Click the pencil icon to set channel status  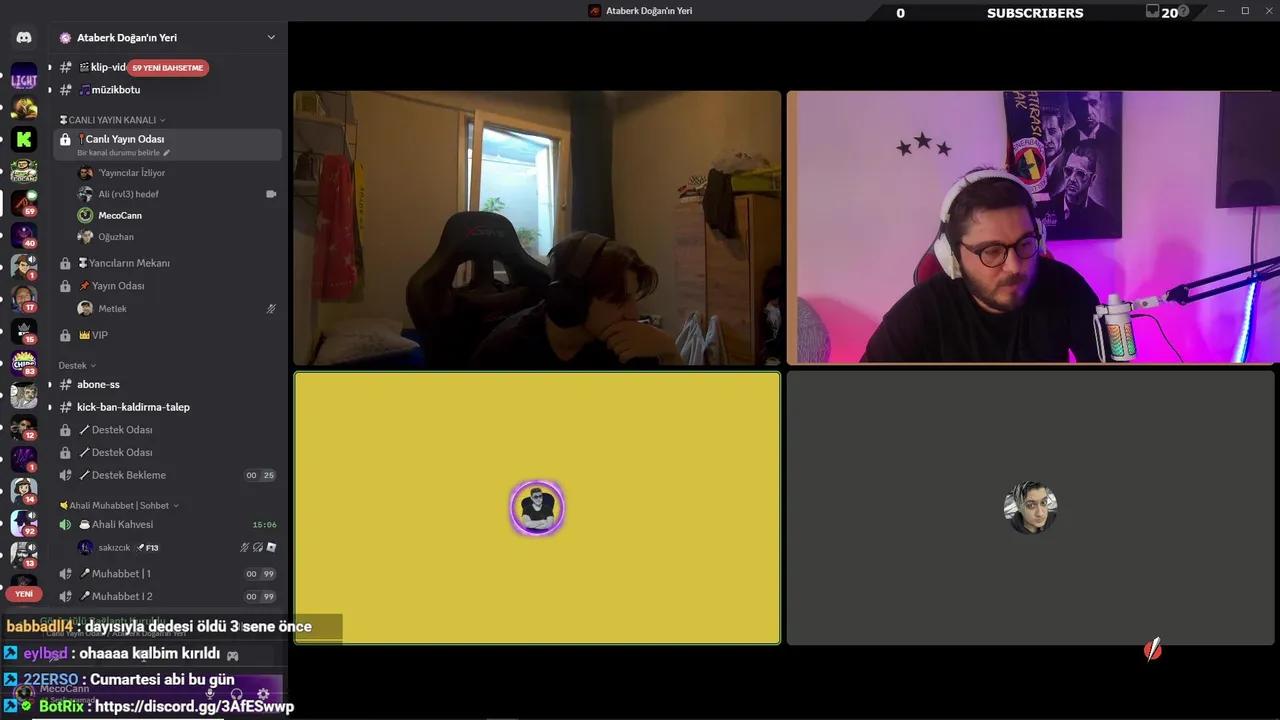click(167, 153)
